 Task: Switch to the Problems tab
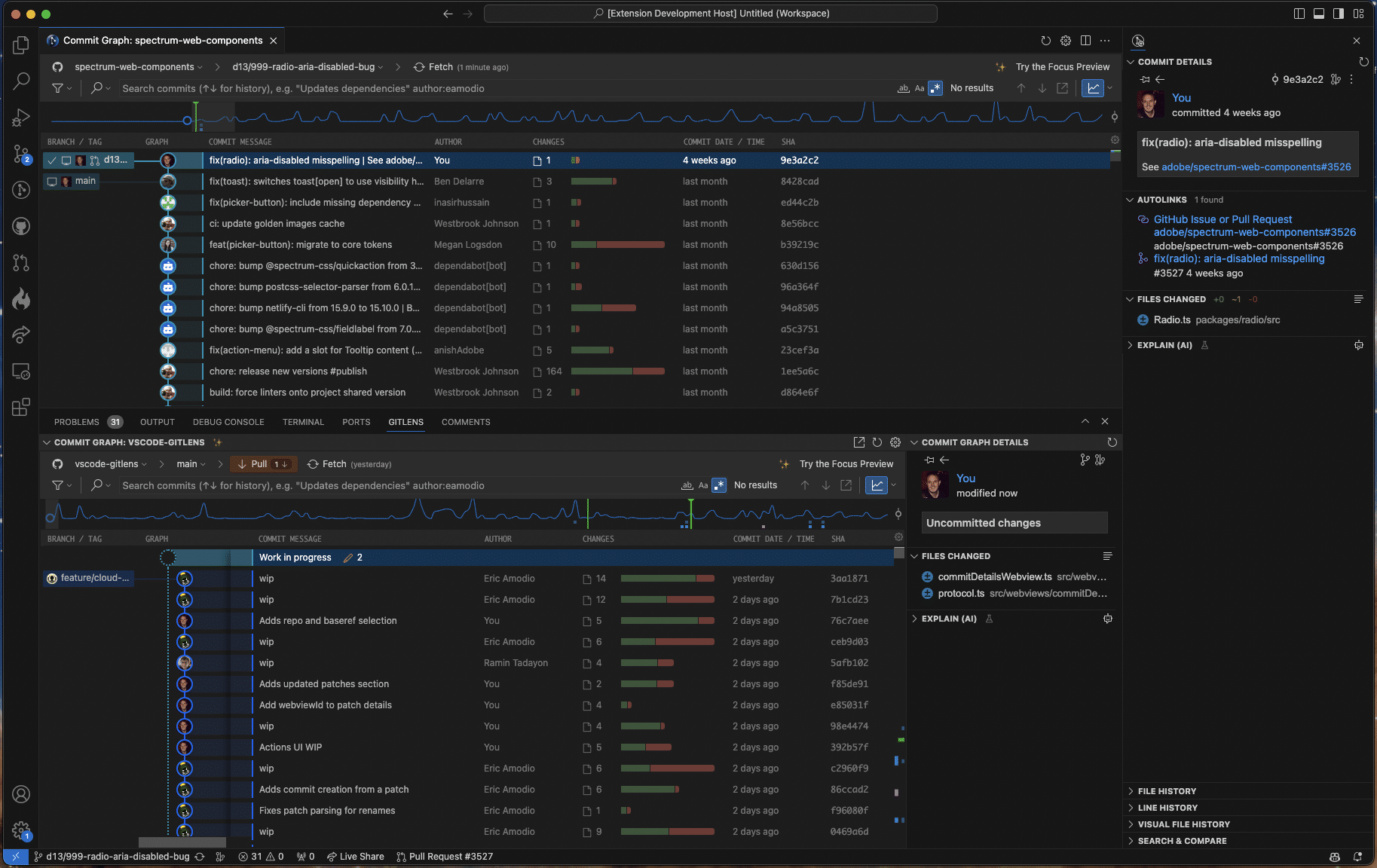[77, 422]
